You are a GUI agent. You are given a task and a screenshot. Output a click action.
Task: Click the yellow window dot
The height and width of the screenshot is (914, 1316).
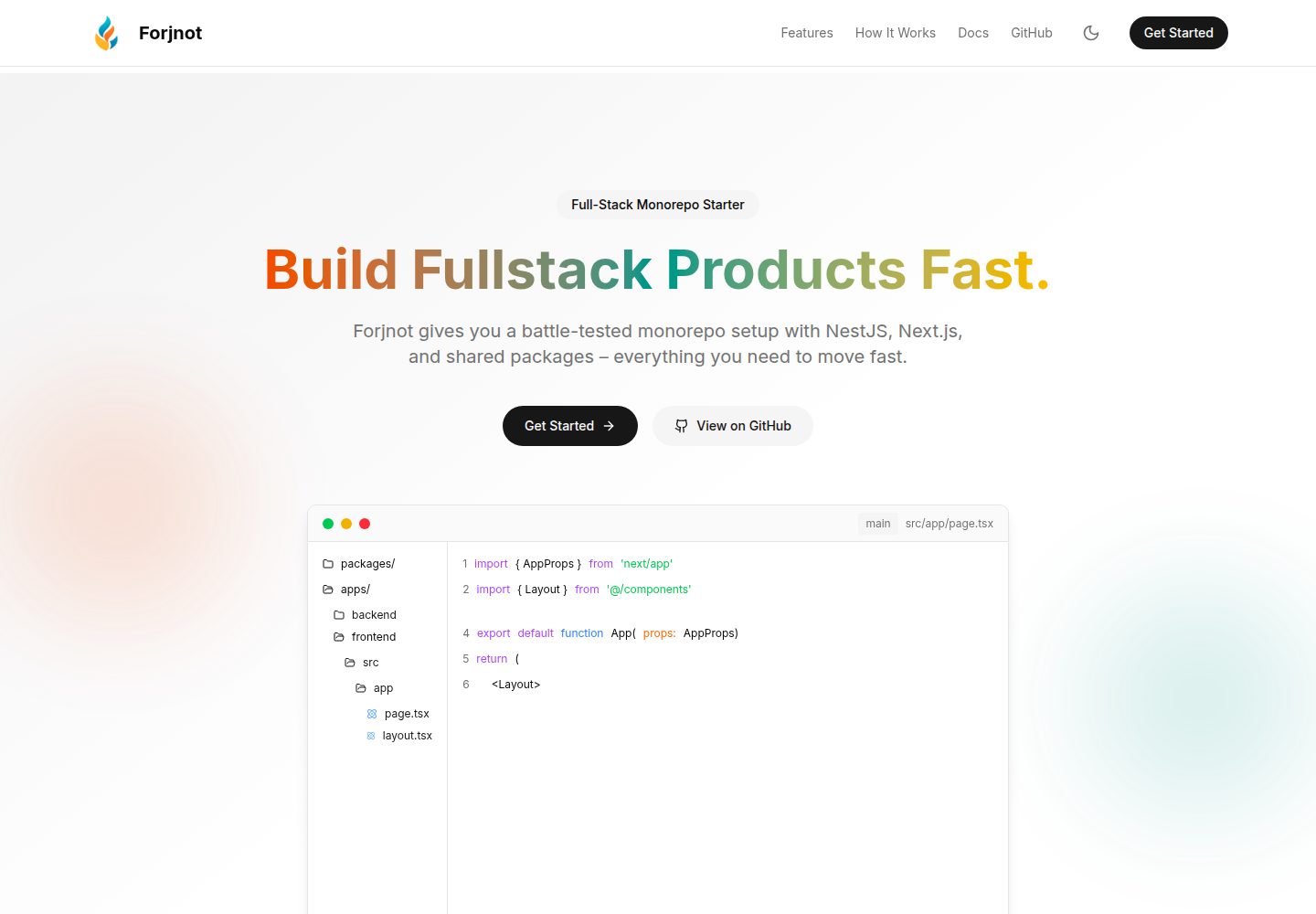click(x=346, y=524)
